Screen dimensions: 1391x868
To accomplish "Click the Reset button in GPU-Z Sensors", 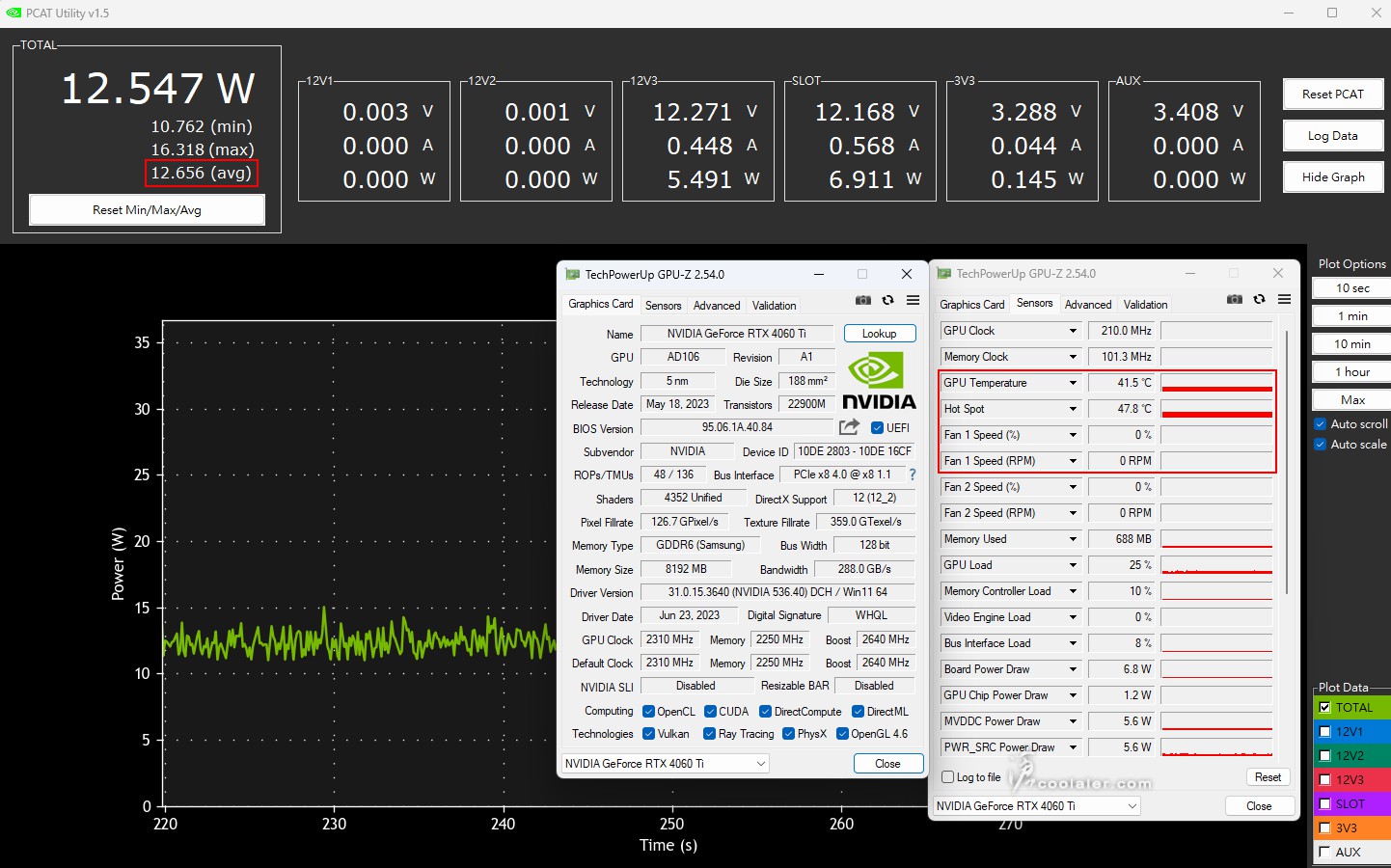I will tap(1268, 777).
